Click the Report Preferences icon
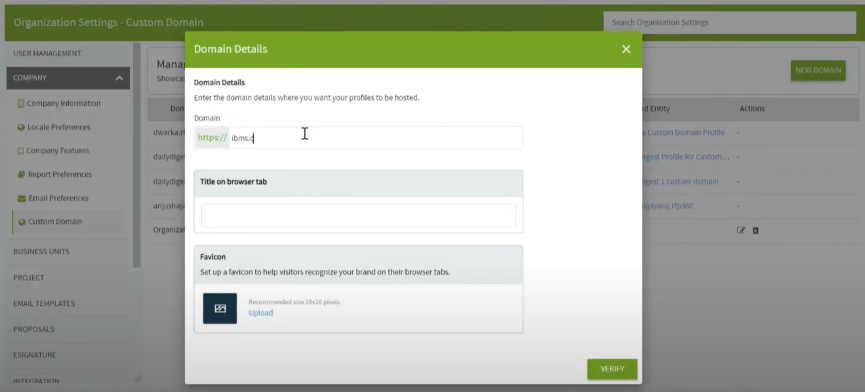 [21, 174]
